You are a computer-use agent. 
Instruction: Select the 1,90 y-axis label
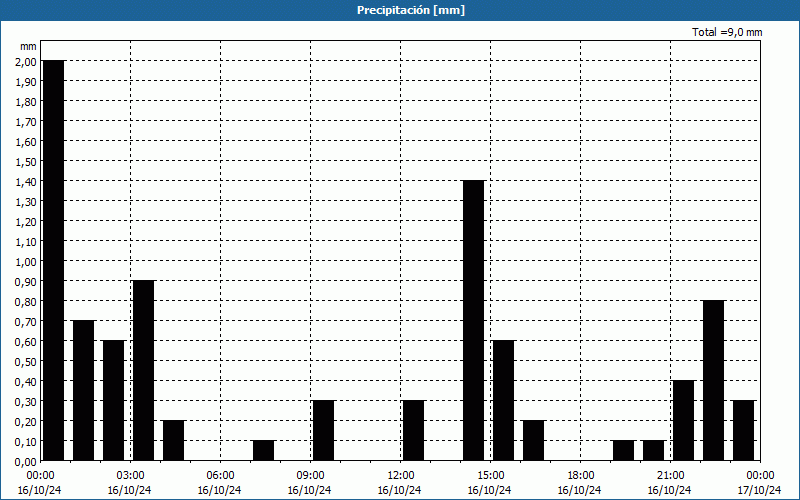27,81
